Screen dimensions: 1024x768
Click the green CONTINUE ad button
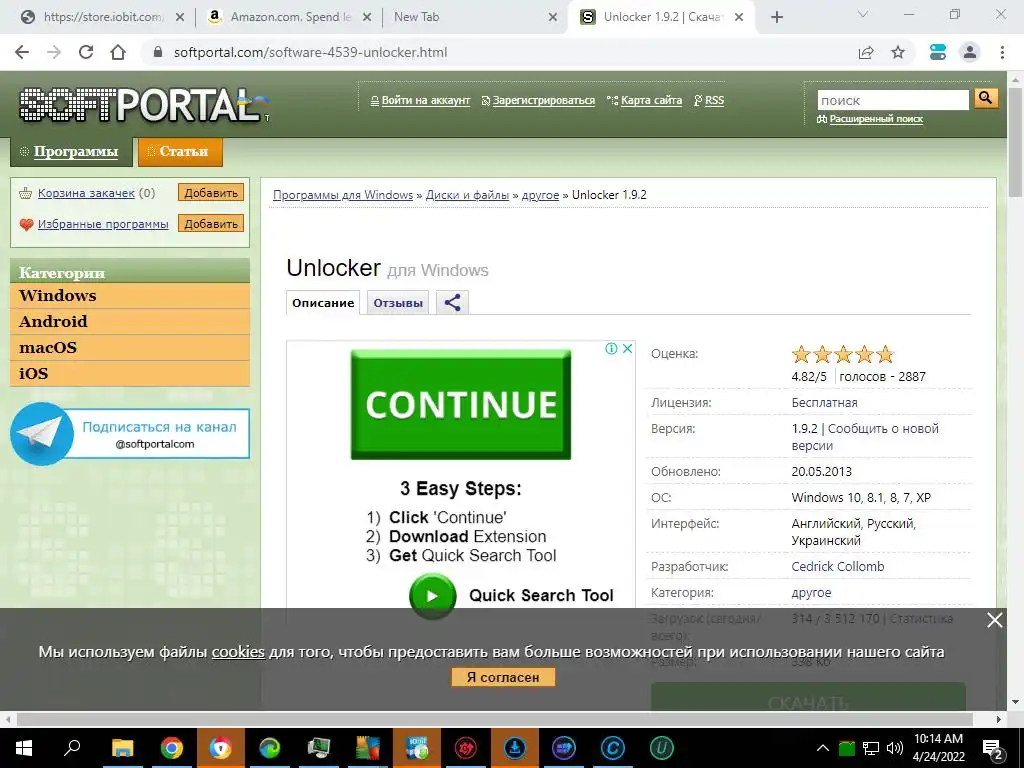tap(461, 404)
